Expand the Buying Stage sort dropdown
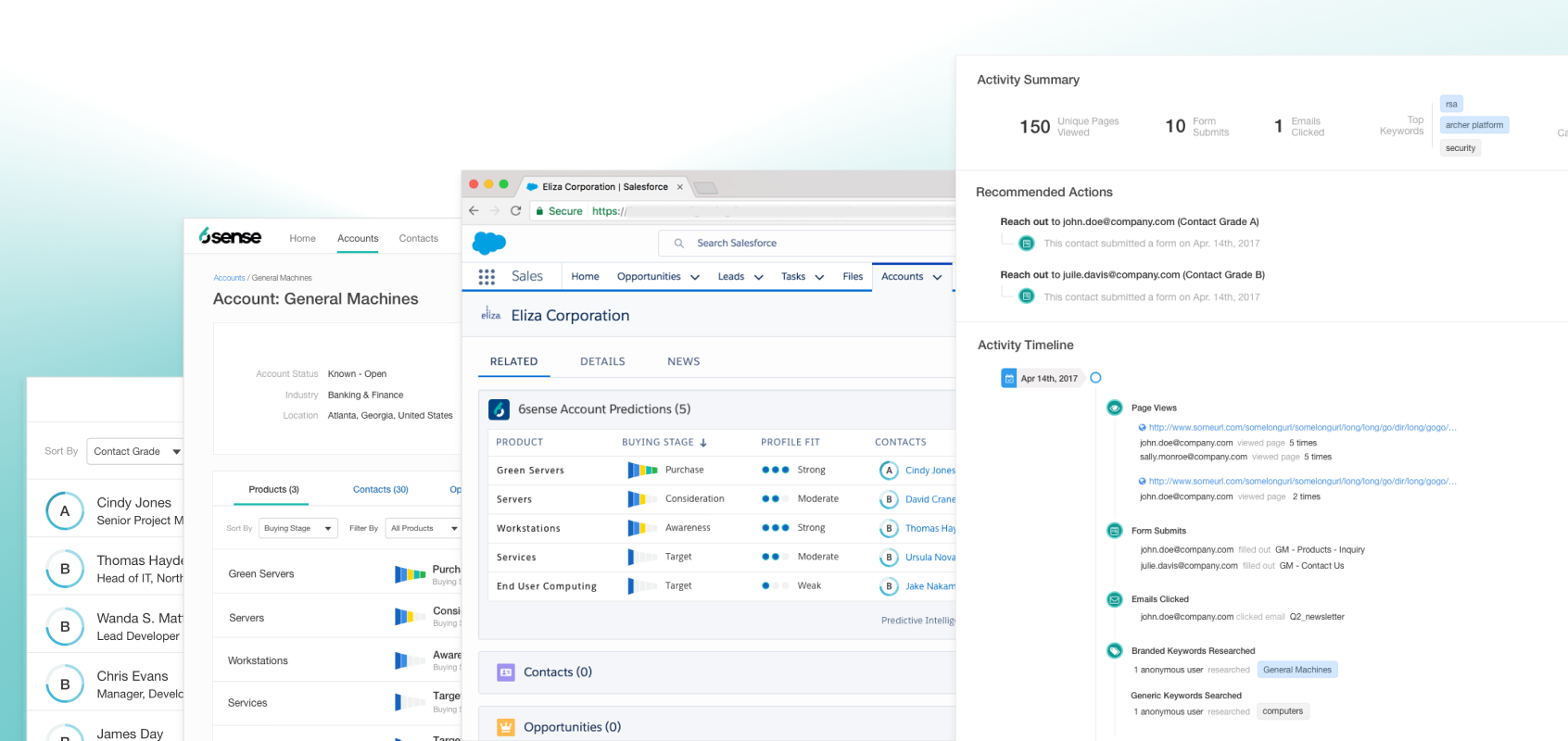Screen dimensions: 1568x741 pyautogui.click(x=297, y=529)
